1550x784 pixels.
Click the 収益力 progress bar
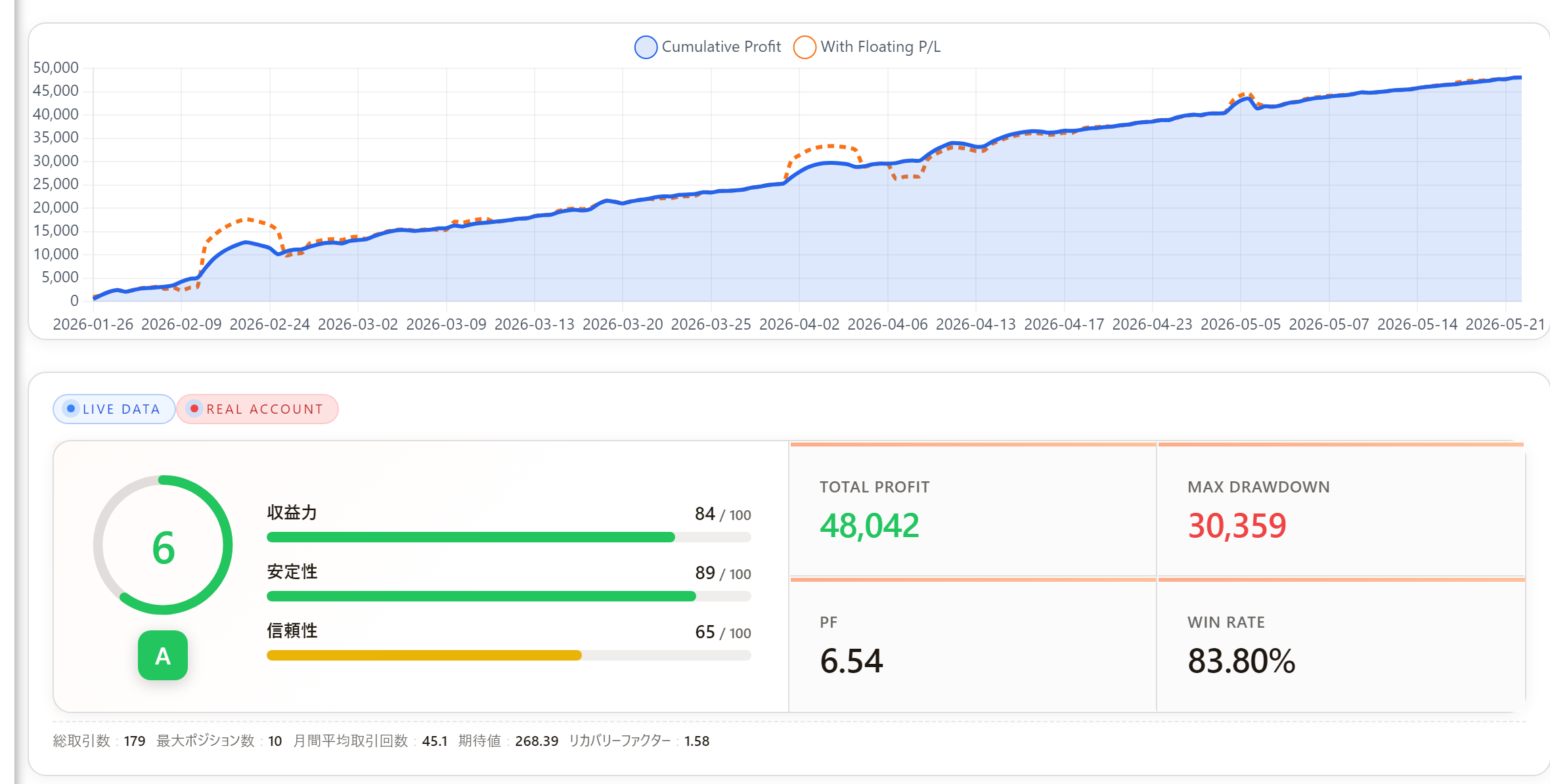[x=508, y=537]
